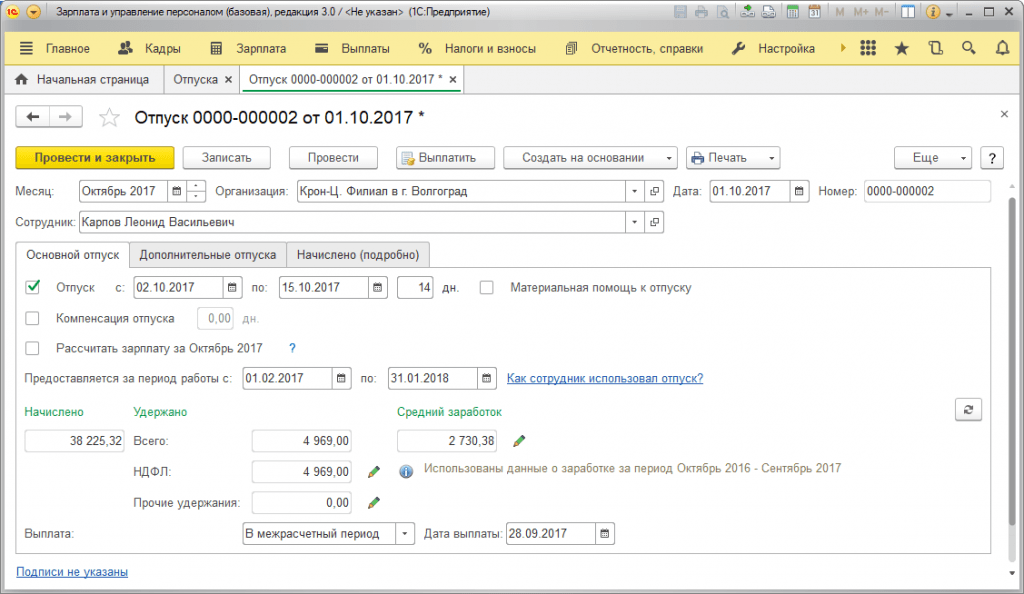Edit average earnings with pencil icon
Viewport: 1024px width, 594px height.
[519, 441]
